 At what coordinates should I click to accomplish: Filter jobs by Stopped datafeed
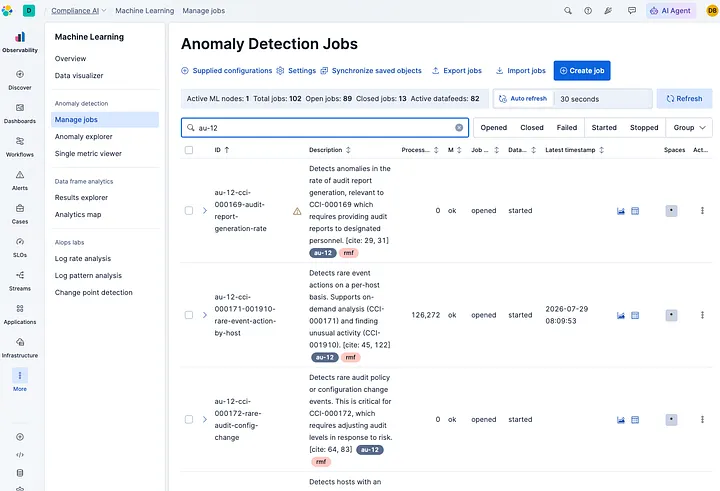pos(644,128)
